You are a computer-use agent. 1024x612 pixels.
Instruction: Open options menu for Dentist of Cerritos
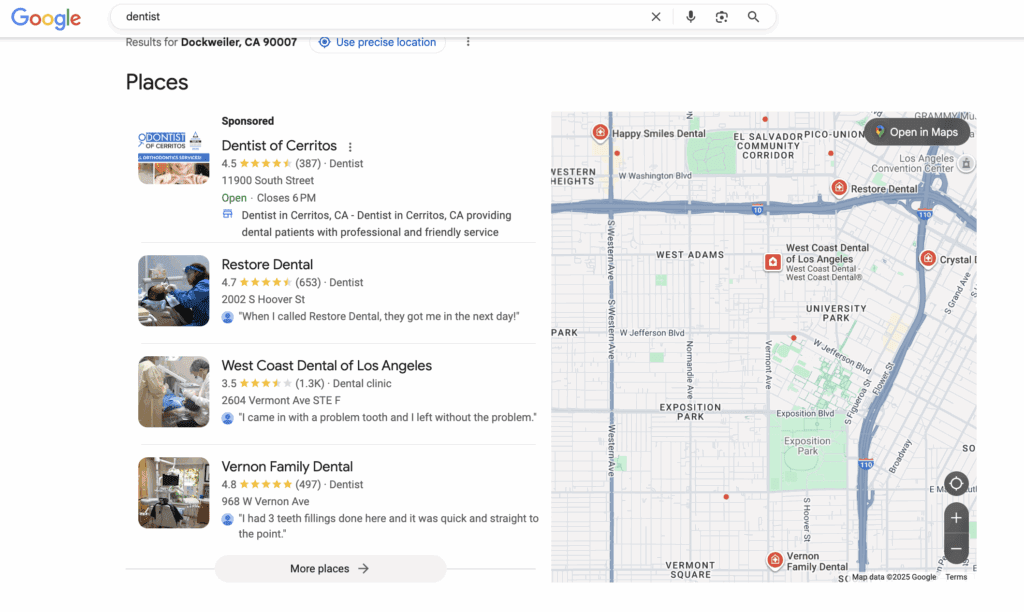pos(350,147)
